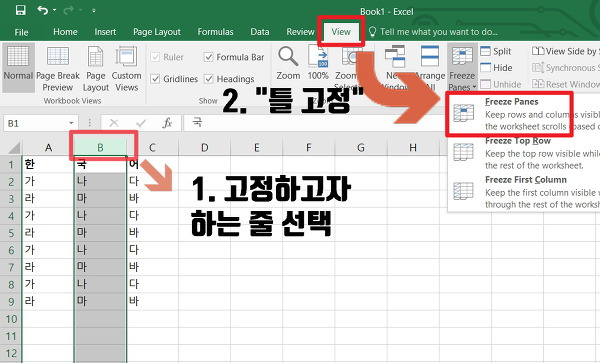The width and height of the screenshot is (600, 363).
Task: Click Synchronous Scrolling option
Action: pos(566,68)
